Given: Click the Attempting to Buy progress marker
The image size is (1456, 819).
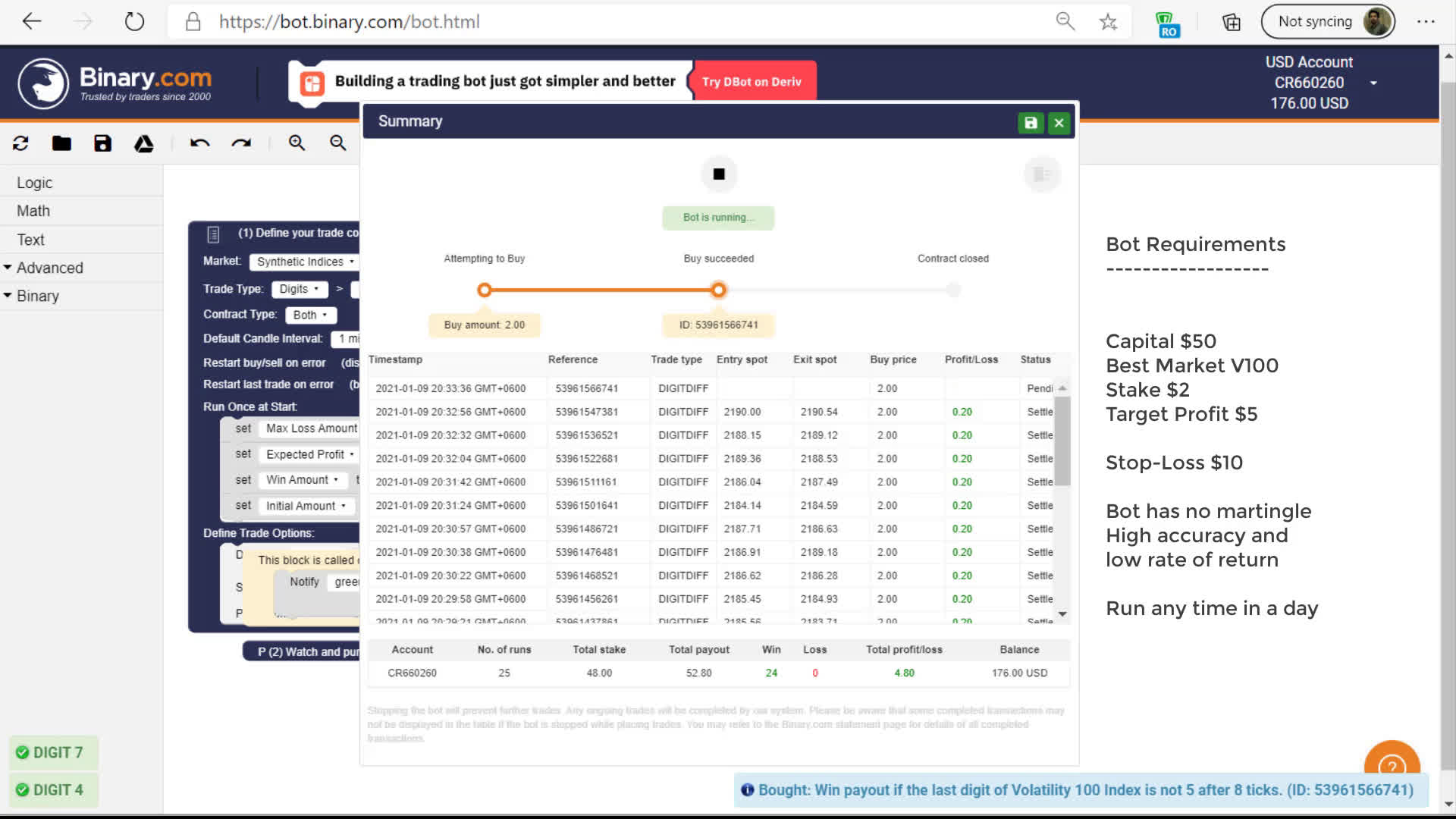Looking at the screenshot, I should click(485, 290).
